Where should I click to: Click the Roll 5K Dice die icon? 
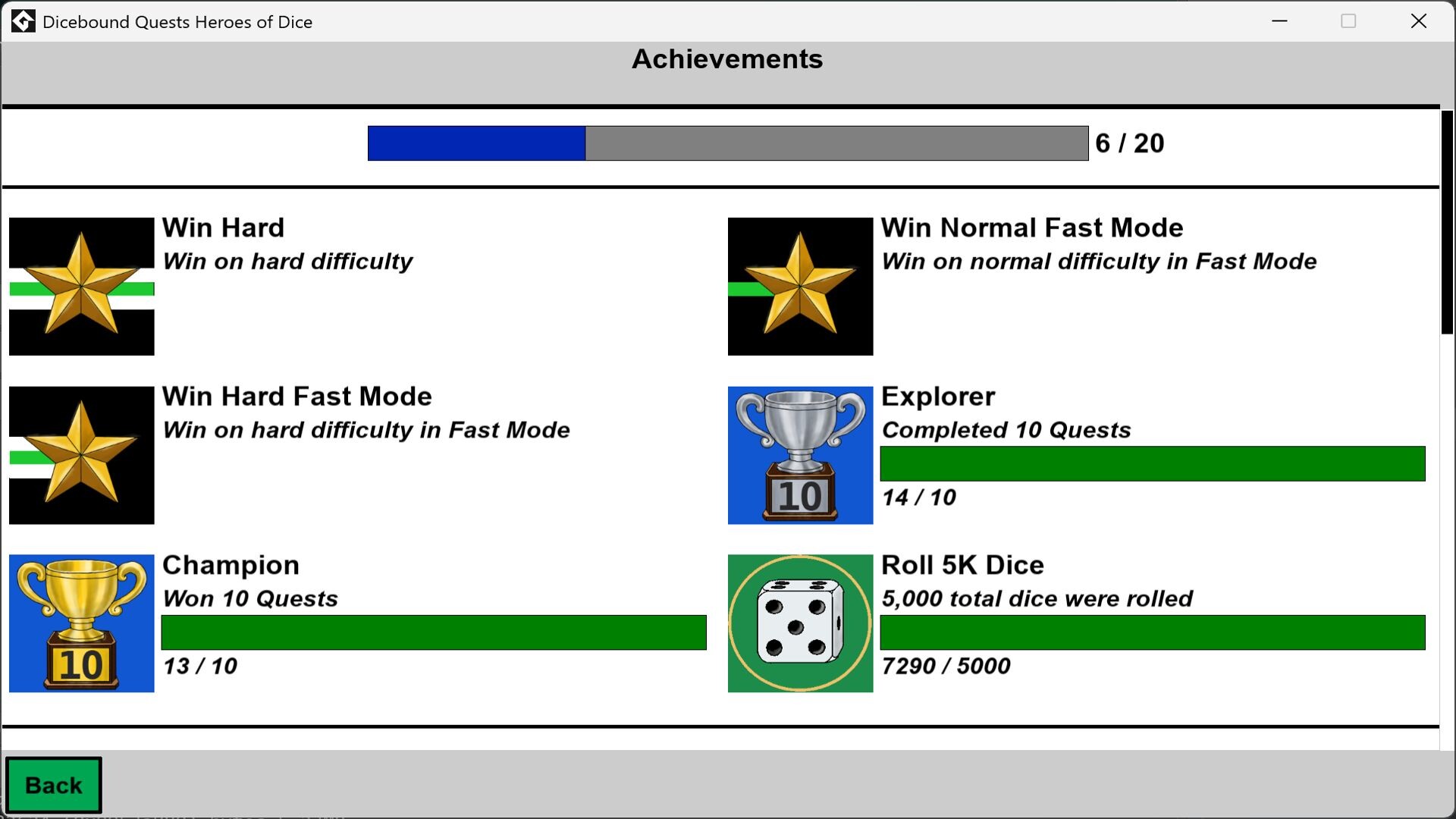800,623
